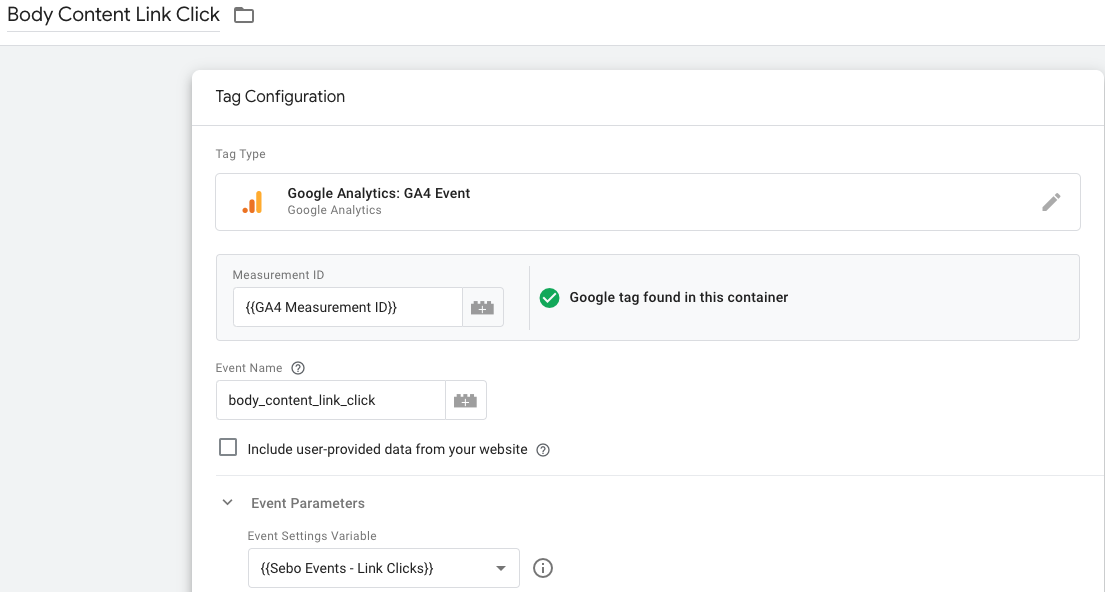This screenshot has height=592, width=1105.
Task: Click the Tag Configuration panel heading
Action: pos(280,97)
